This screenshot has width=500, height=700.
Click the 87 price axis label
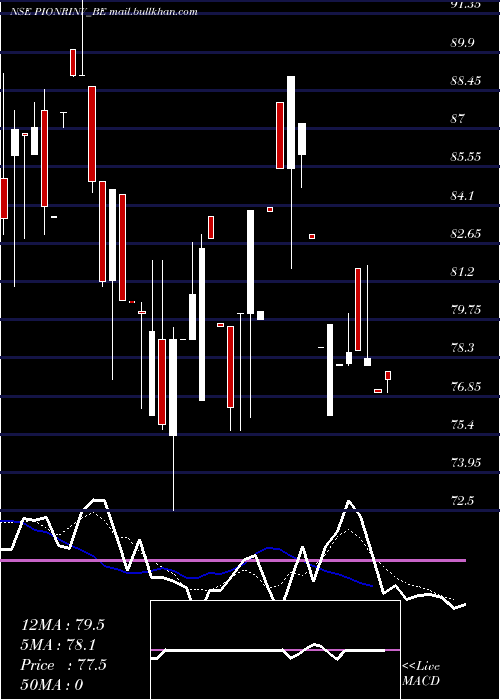pyautogui.click(x=458, y=119)
